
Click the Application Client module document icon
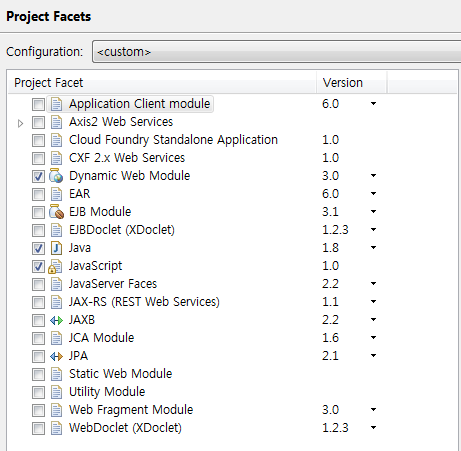[56, 104]
